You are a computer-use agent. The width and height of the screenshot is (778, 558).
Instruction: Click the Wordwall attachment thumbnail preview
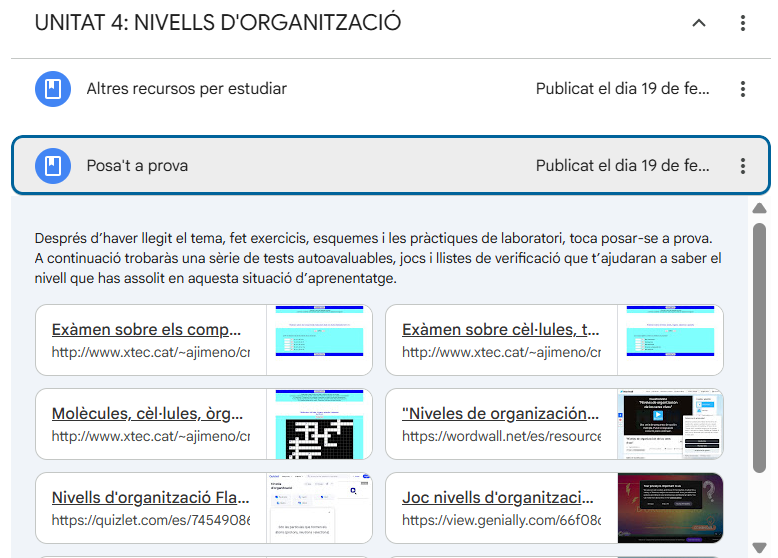pos(670,424)
